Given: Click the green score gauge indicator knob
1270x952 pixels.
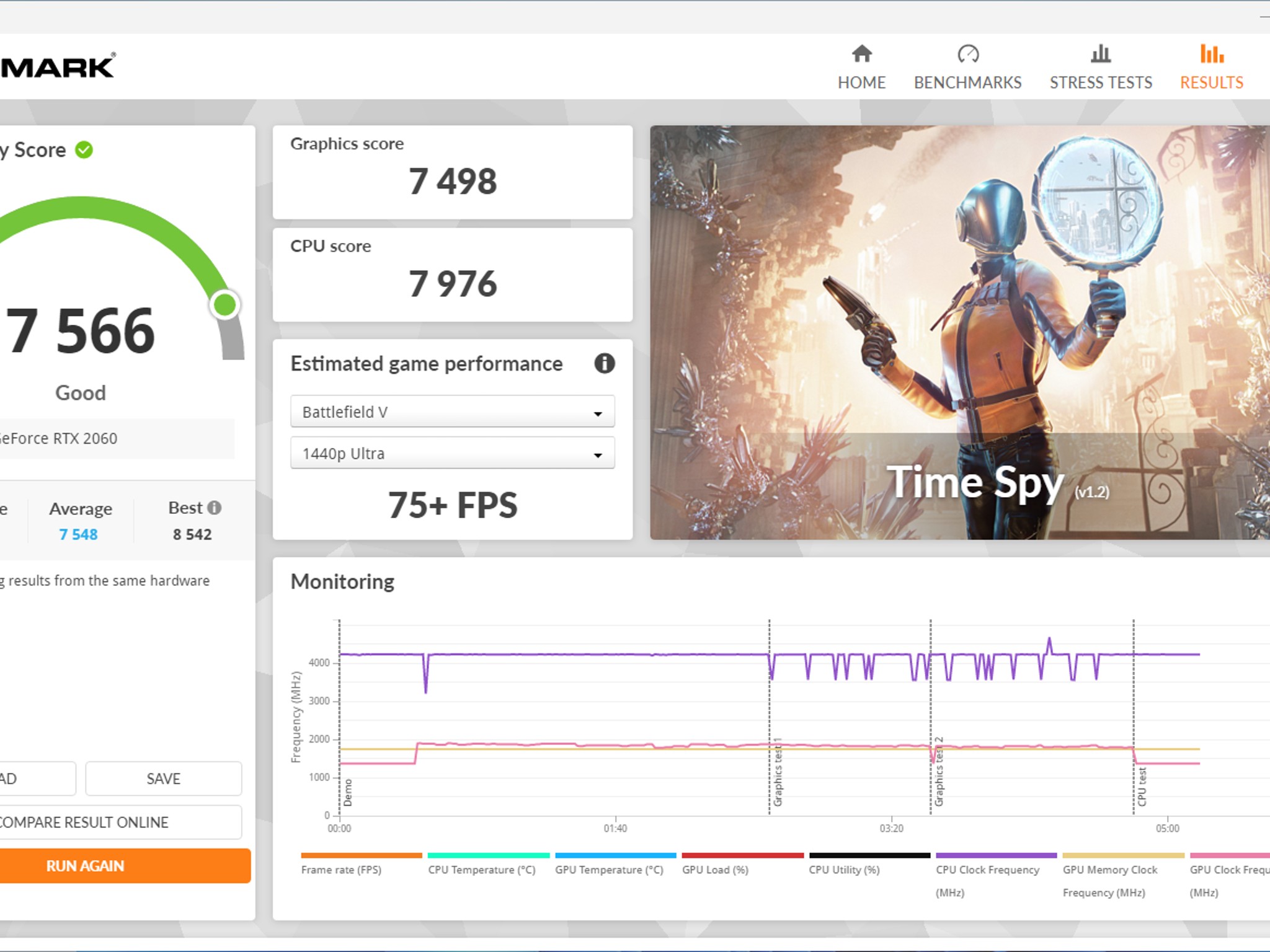Looking at the screenshot, I should pos(225,305).
